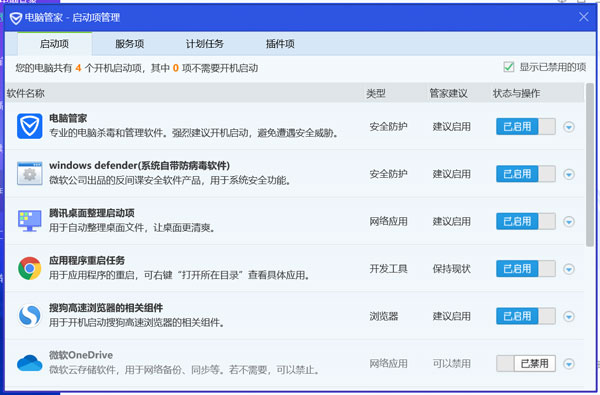This screenshot has width=600, height=395.
Task: Click 开发工具 type cell
Action: [388, 269]
